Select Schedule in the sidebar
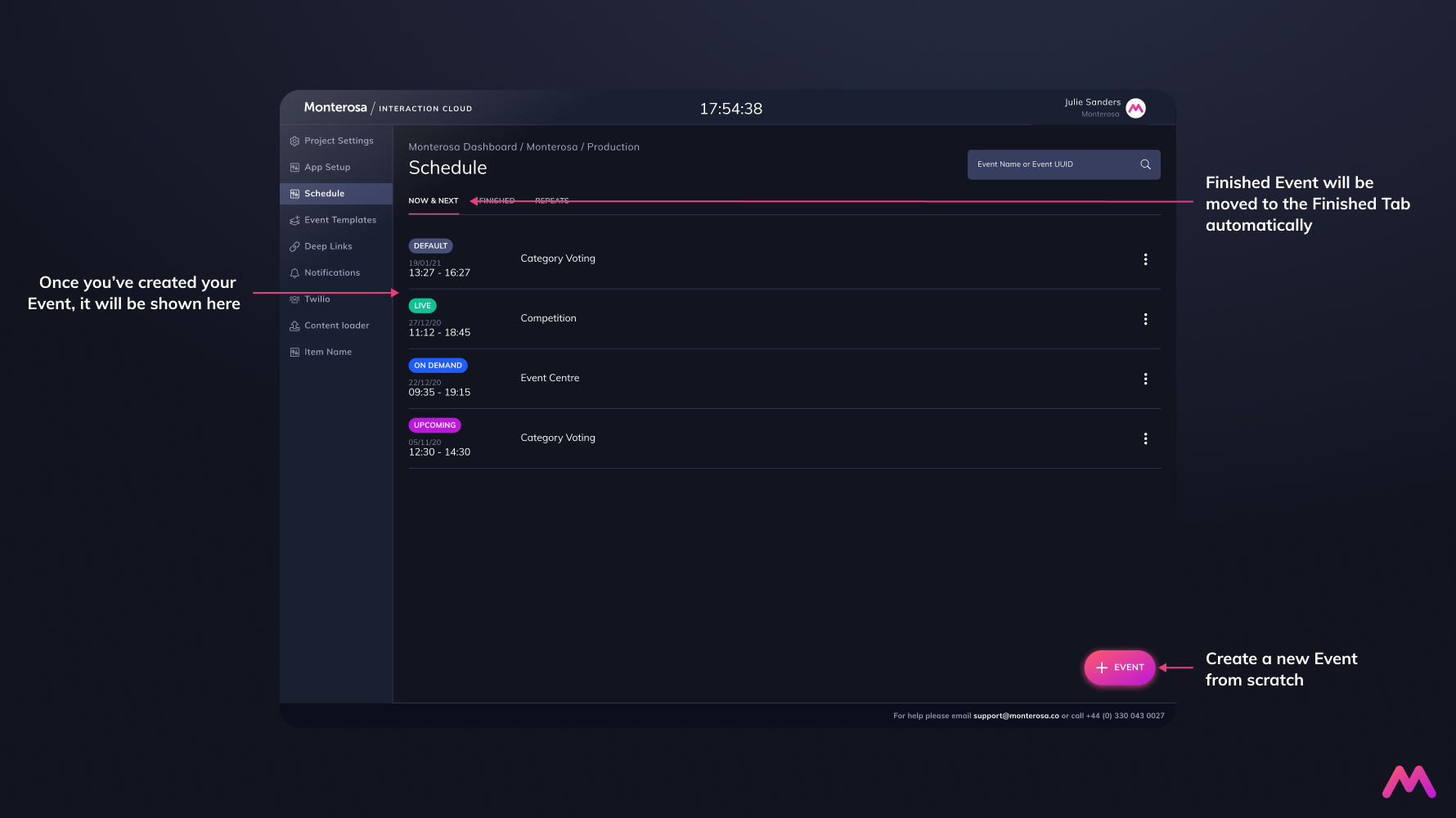The width and height of the screenshot is (1456, 818). pyautogui.click(x=336, y=194)
